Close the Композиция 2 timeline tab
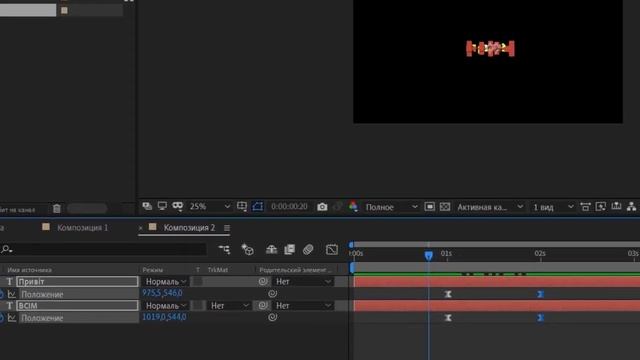 (x=140, y=228)
